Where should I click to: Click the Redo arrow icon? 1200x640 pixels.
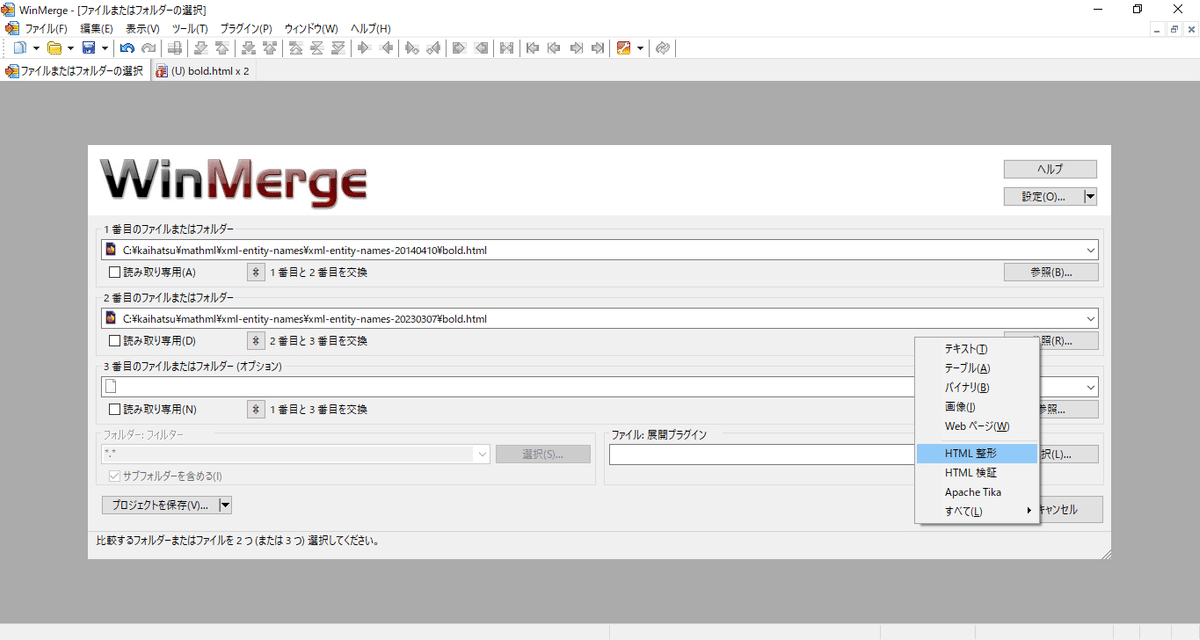[148, 48]
